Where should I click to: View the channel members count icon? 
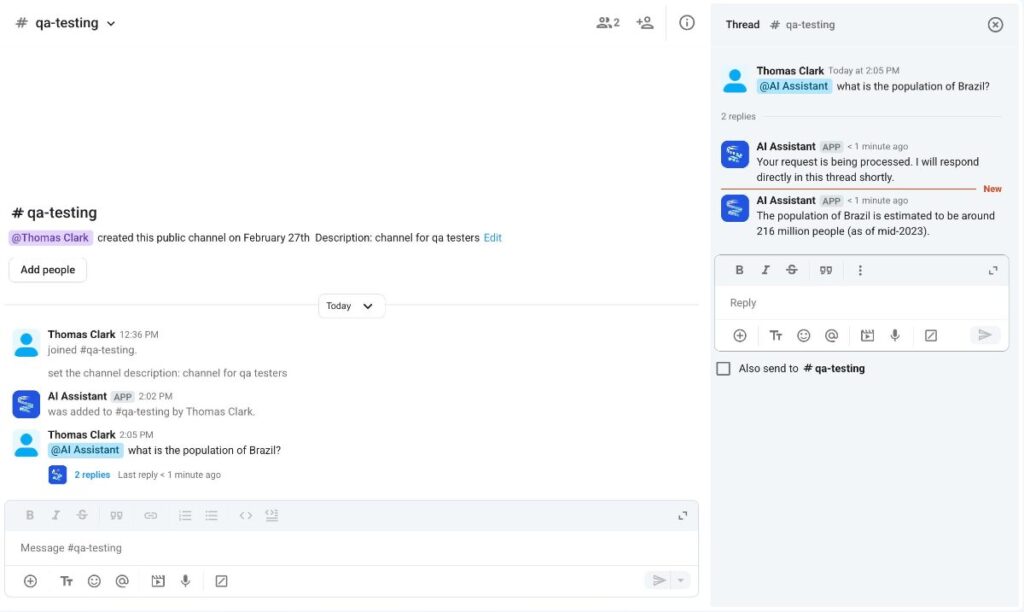608,23
